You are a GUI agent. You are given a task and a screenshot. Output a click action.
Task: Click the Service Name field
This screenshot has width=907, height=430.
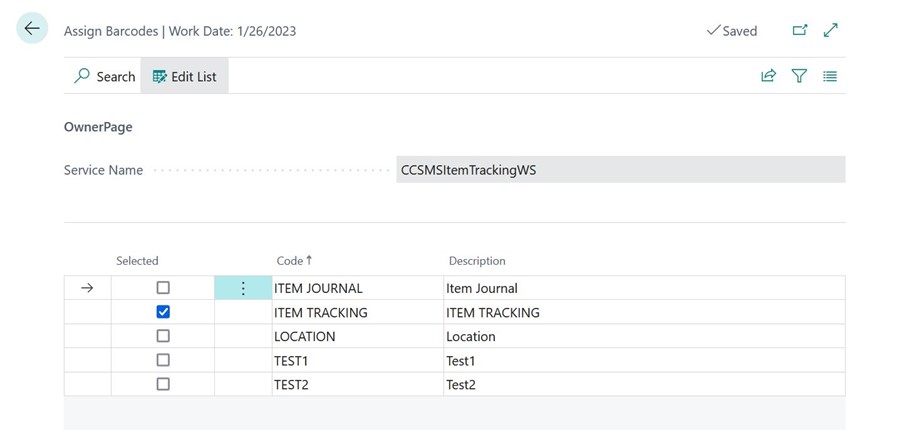point(619,170)
